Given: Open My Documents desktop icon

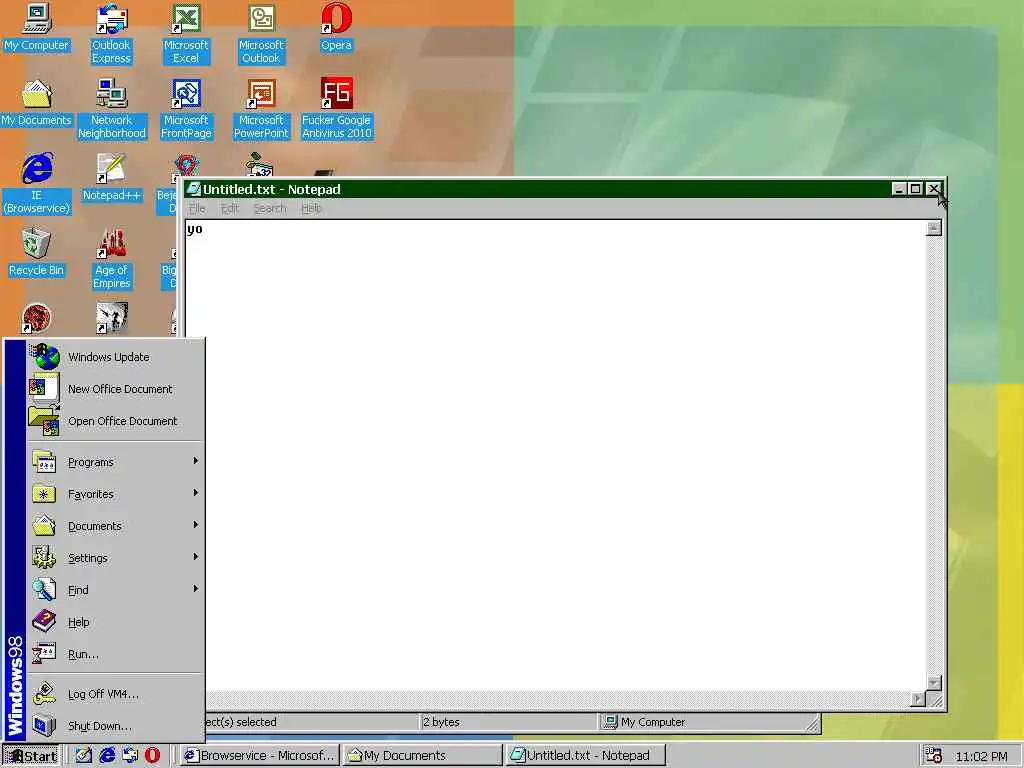Looking at the screenshot, I should pyautogui.click(x=37, y=103).
